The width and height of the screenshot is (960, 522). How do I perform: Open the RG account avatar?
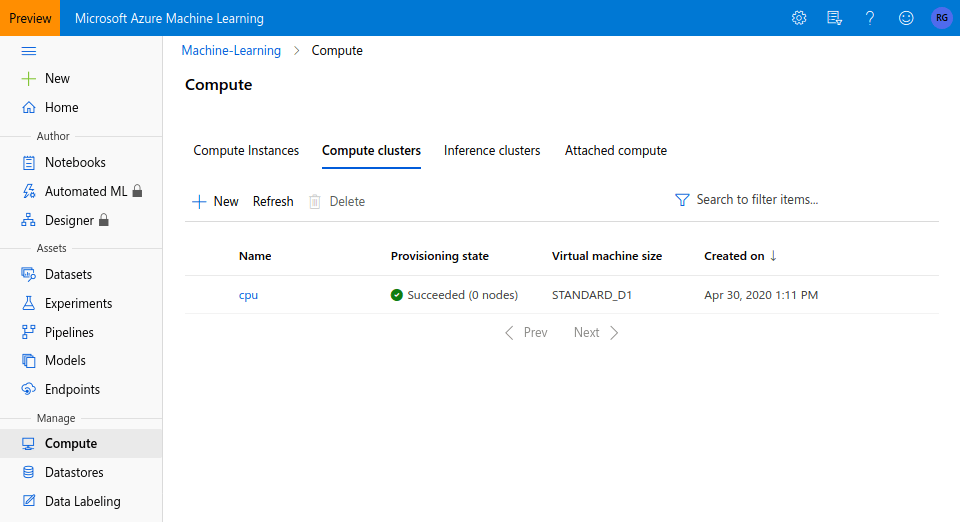click(x=942, y=18)
